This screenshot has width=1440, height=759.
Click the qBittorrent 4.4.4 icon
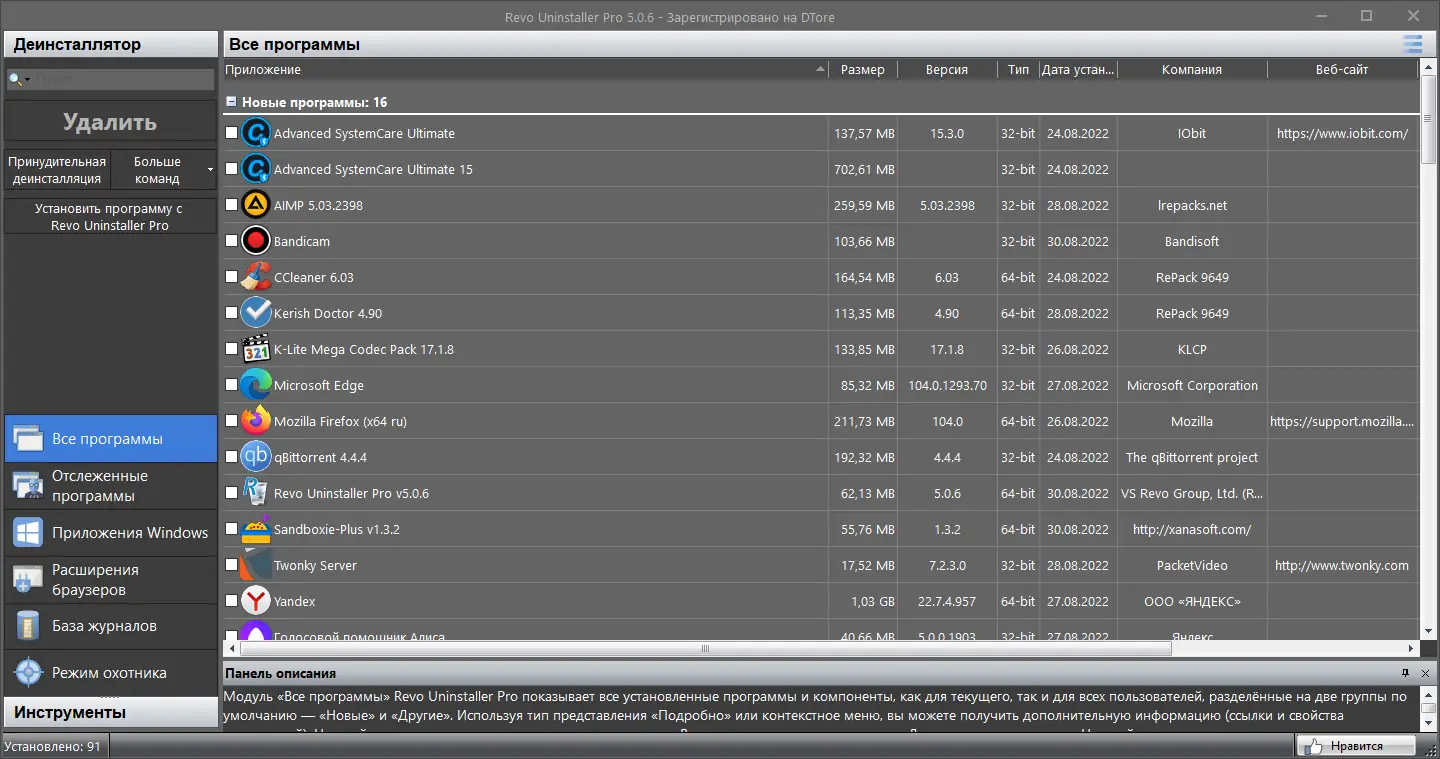257,457
